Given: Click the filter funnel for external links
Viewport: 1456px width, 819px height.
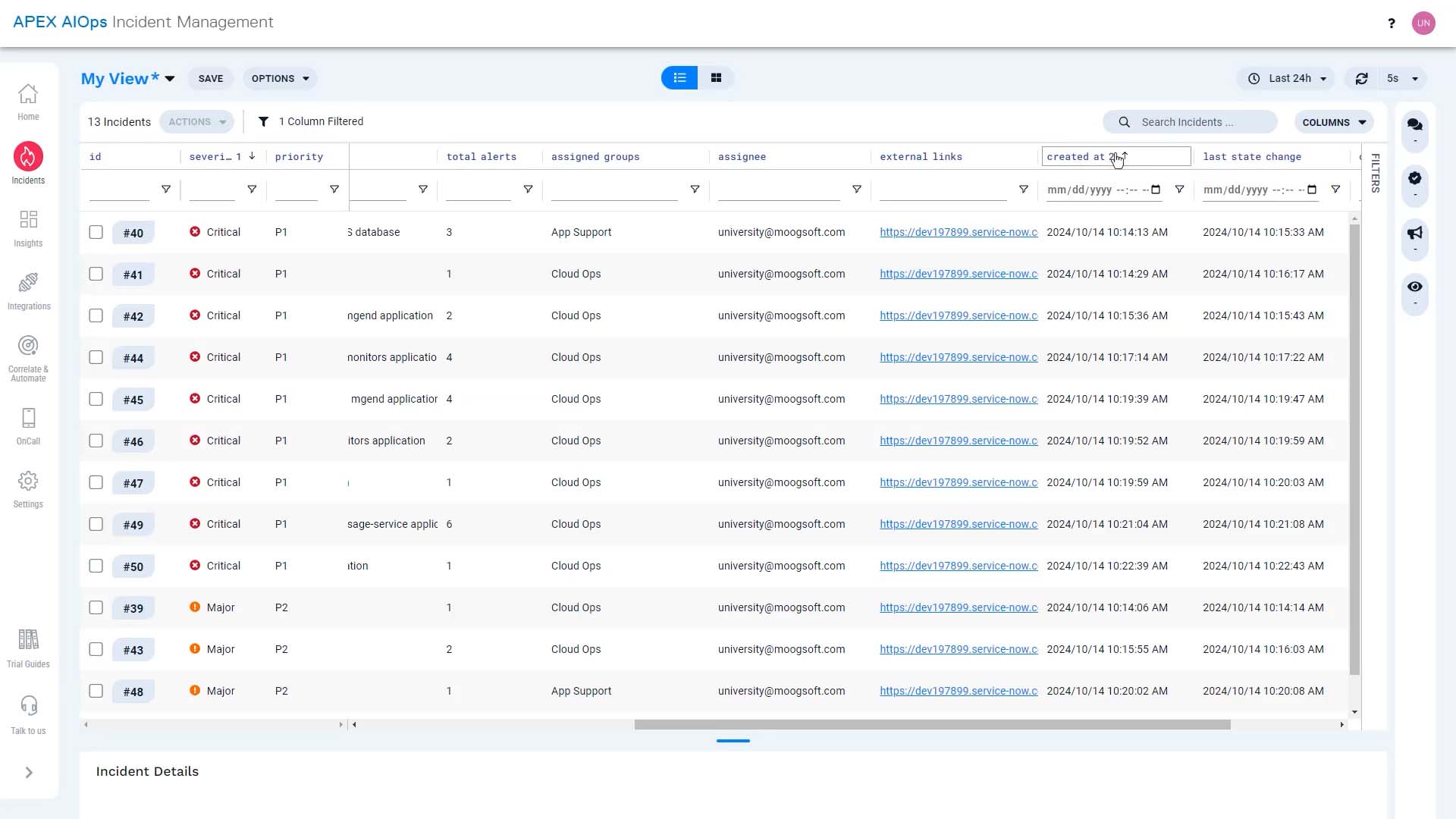Looking at the screenshot, I should (x=1024, y=190).
